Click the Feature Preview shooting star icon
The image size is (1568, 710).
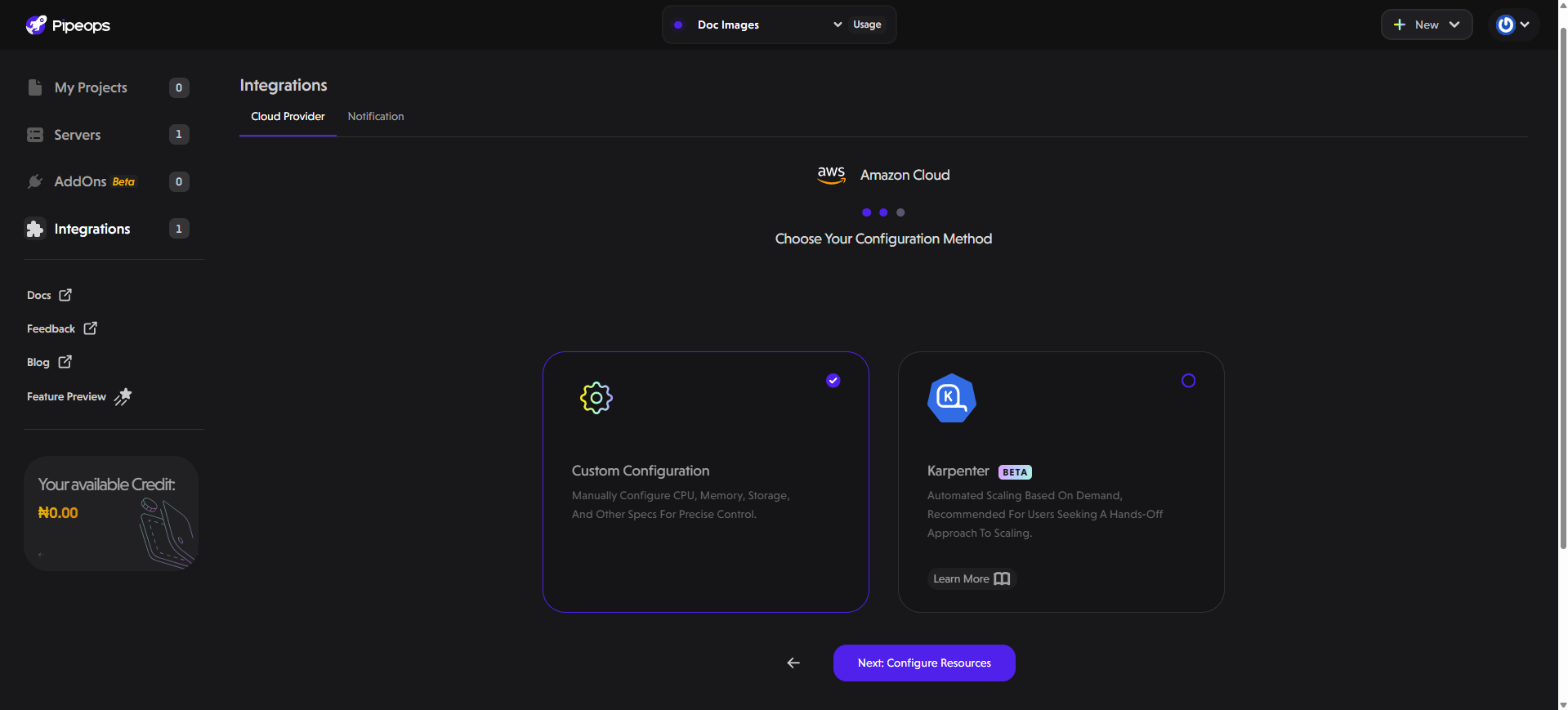[x=123, y=396]
